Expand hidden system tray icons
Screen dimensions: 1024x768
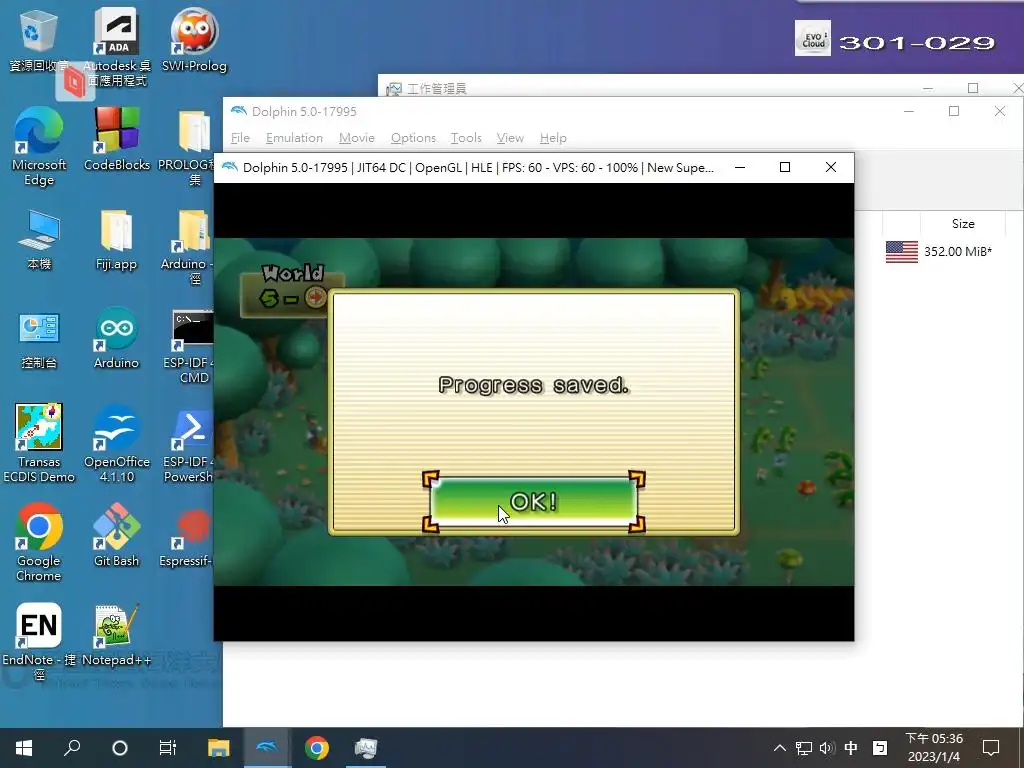(x=780, y=748)
